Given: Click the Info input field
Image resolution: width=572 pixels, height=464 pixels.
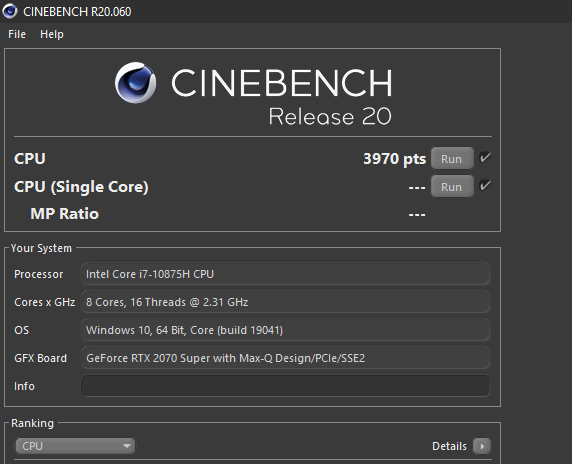Looking at the screenshot, I should [x=285, y=386].
